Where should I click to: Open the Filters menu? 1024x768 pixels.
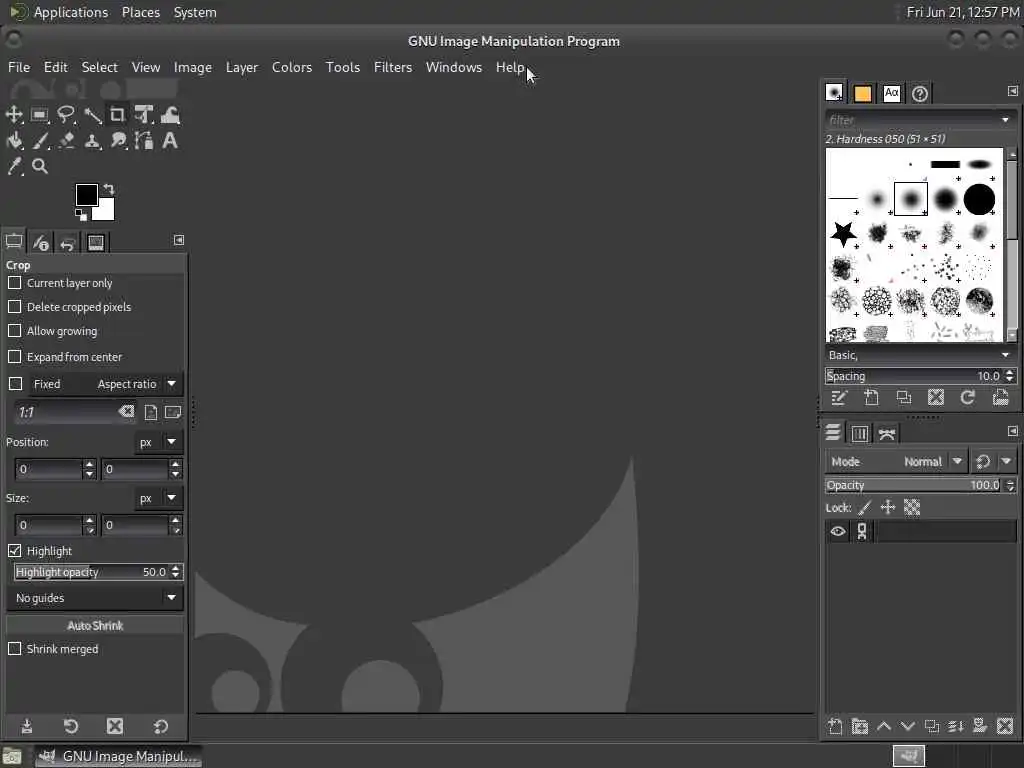[392, 67]
